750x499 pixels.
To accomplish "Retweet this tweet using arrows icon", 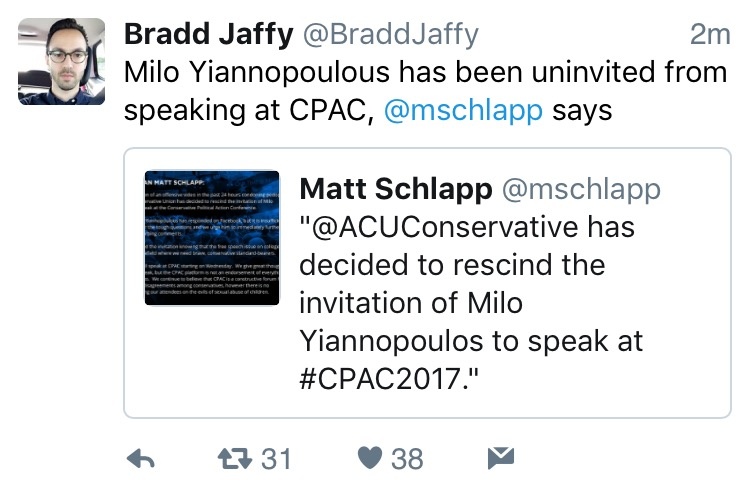I will [237, 459].
